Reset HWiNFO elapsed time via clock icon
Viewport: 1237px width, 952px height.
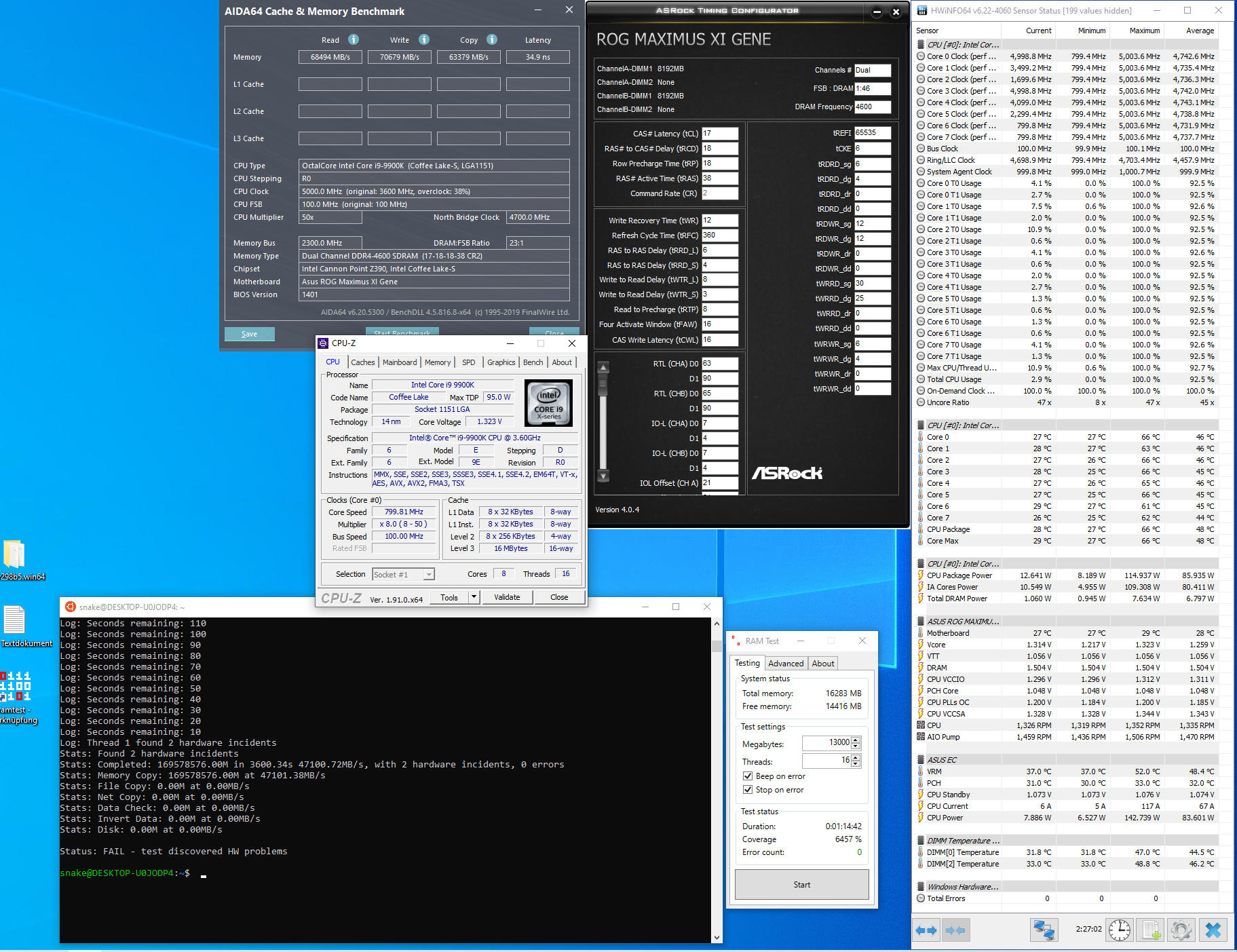pyautogui.click(x=1120, y=930)
